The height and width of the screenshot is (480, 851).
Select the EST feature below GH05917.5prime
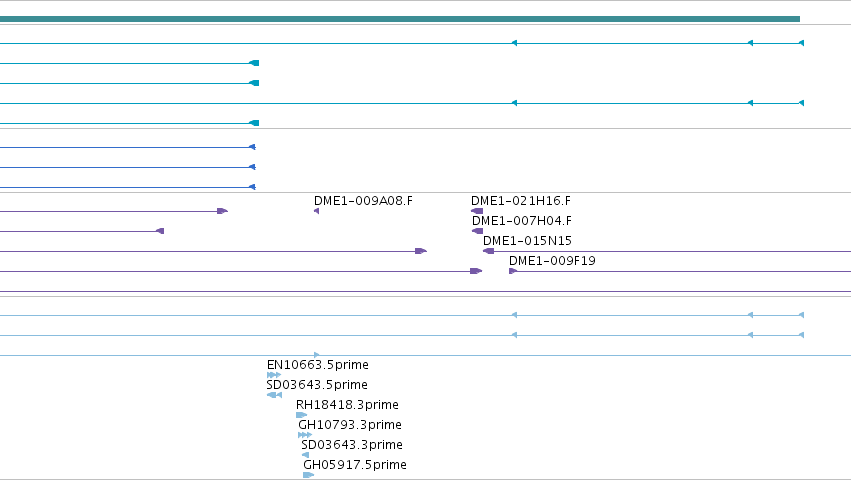308,476
